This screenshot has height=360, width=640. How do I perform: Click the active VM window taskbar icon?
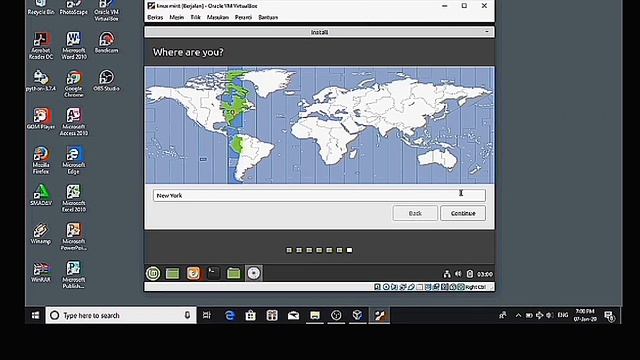pos(379,315)
